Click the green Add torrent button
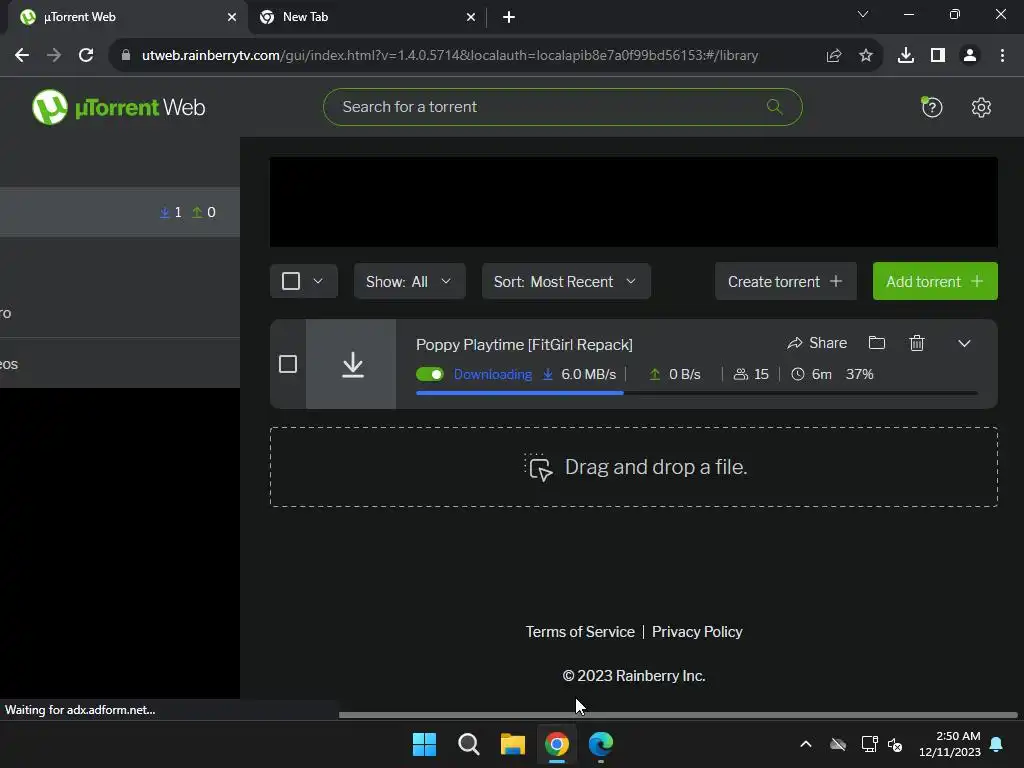This screenshot has height=768, width=1024. 935,281
